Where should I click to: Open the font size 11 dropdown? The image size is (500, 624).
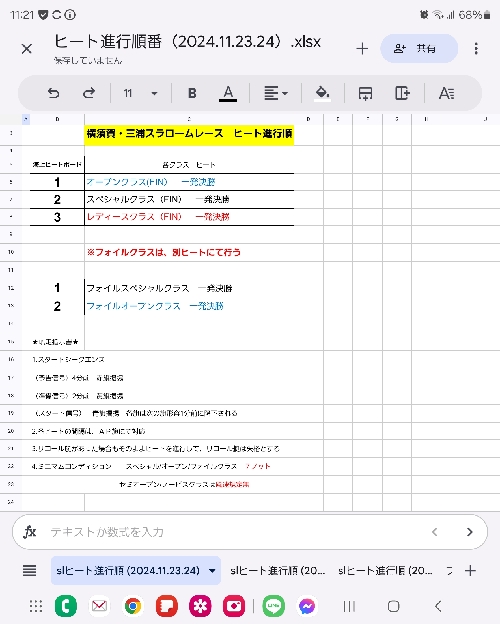[x=140, y=93]
